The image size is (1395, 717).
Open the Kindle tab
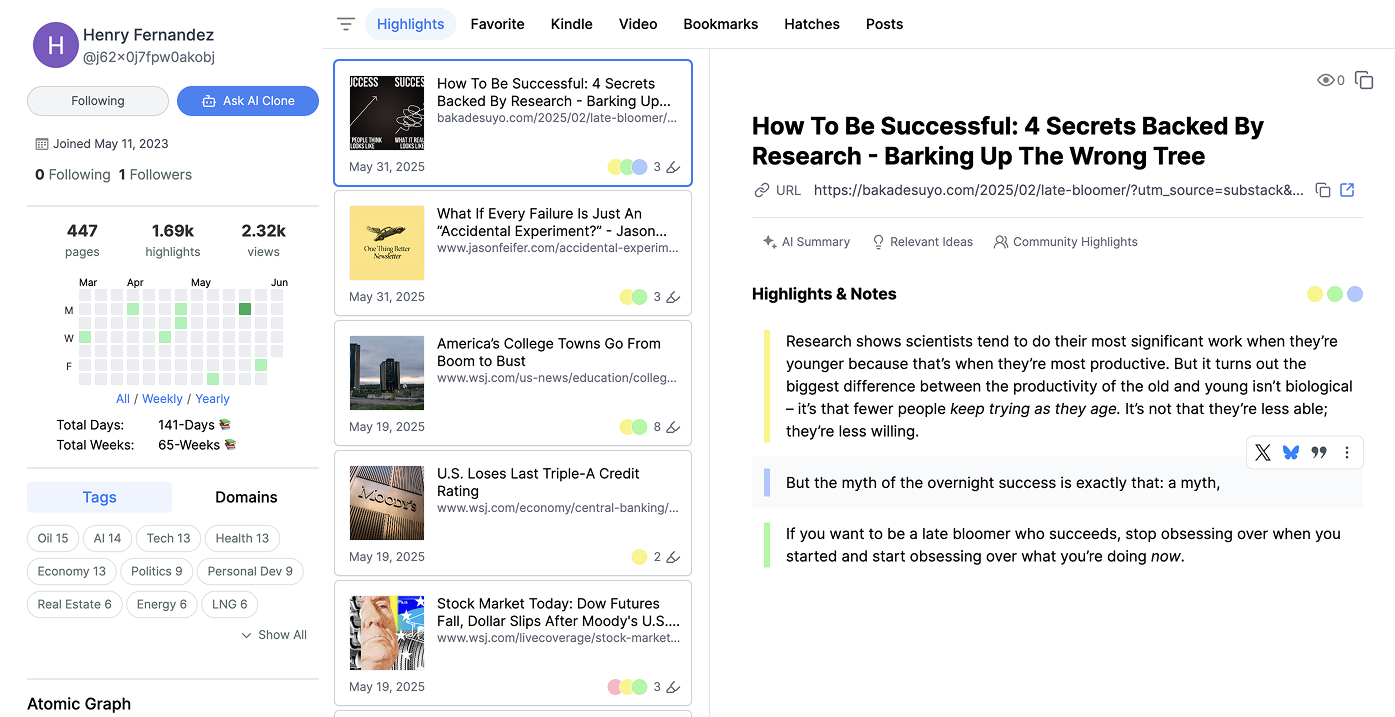coord(572,24)
